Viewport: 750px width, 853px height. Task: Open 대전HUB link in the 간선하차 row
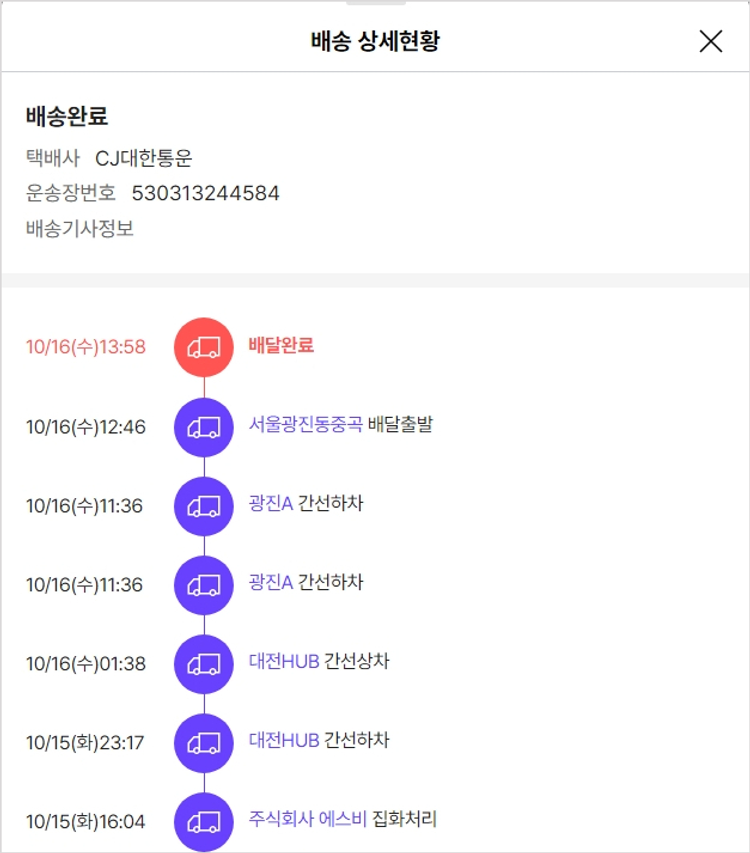click(284, 741)
